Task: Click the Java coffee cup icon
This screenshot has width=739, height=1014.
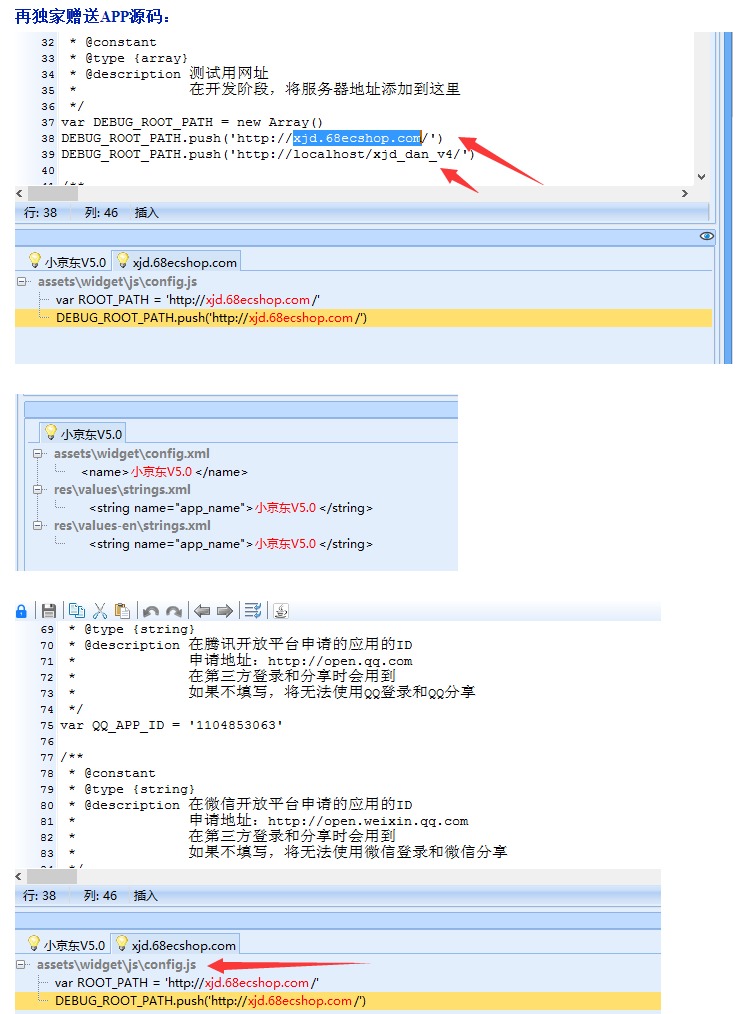Action: (x=281, y=611)
